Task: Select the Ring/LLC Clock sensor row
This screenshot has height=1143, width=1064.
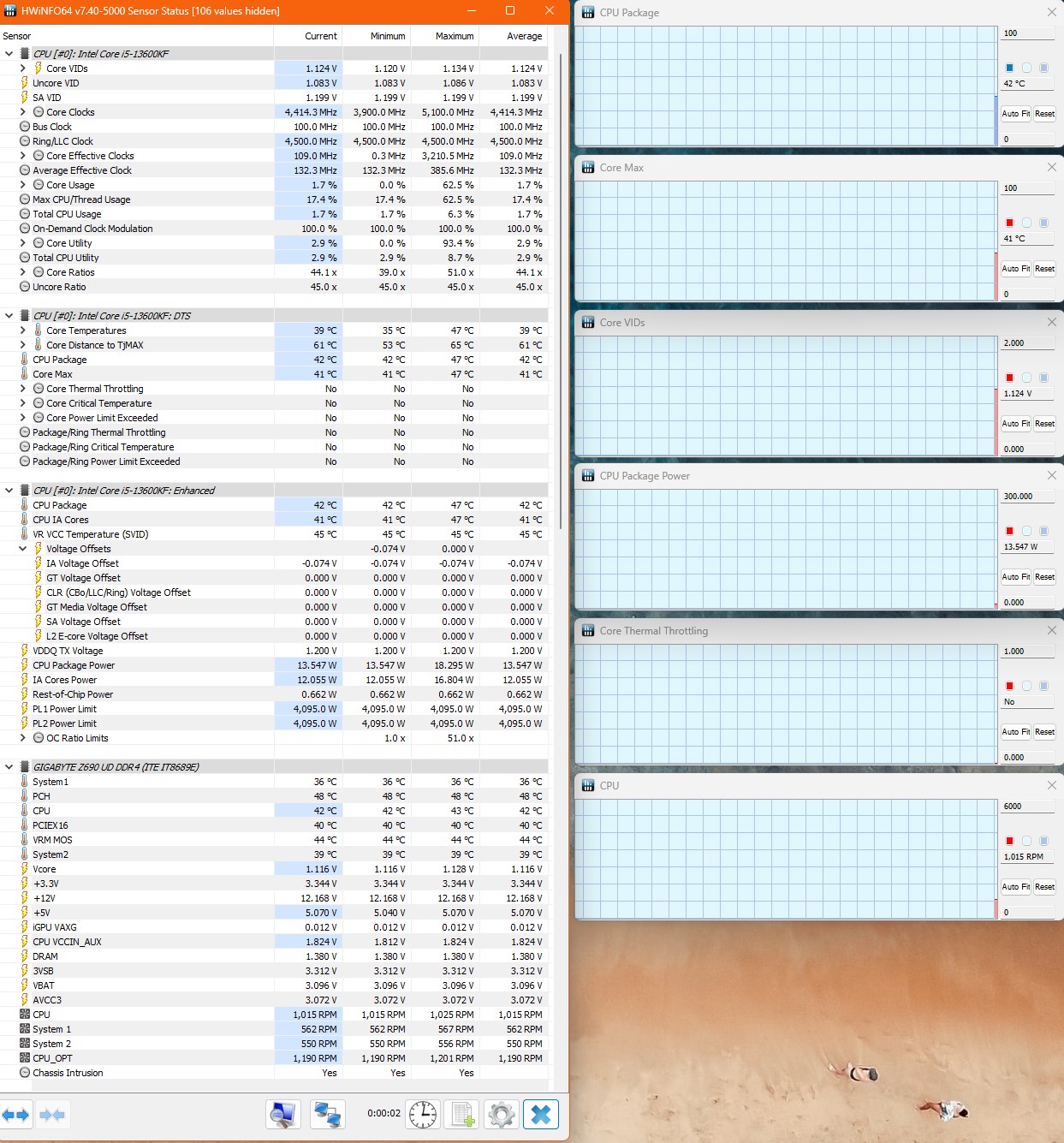Action: click(274, 141)
